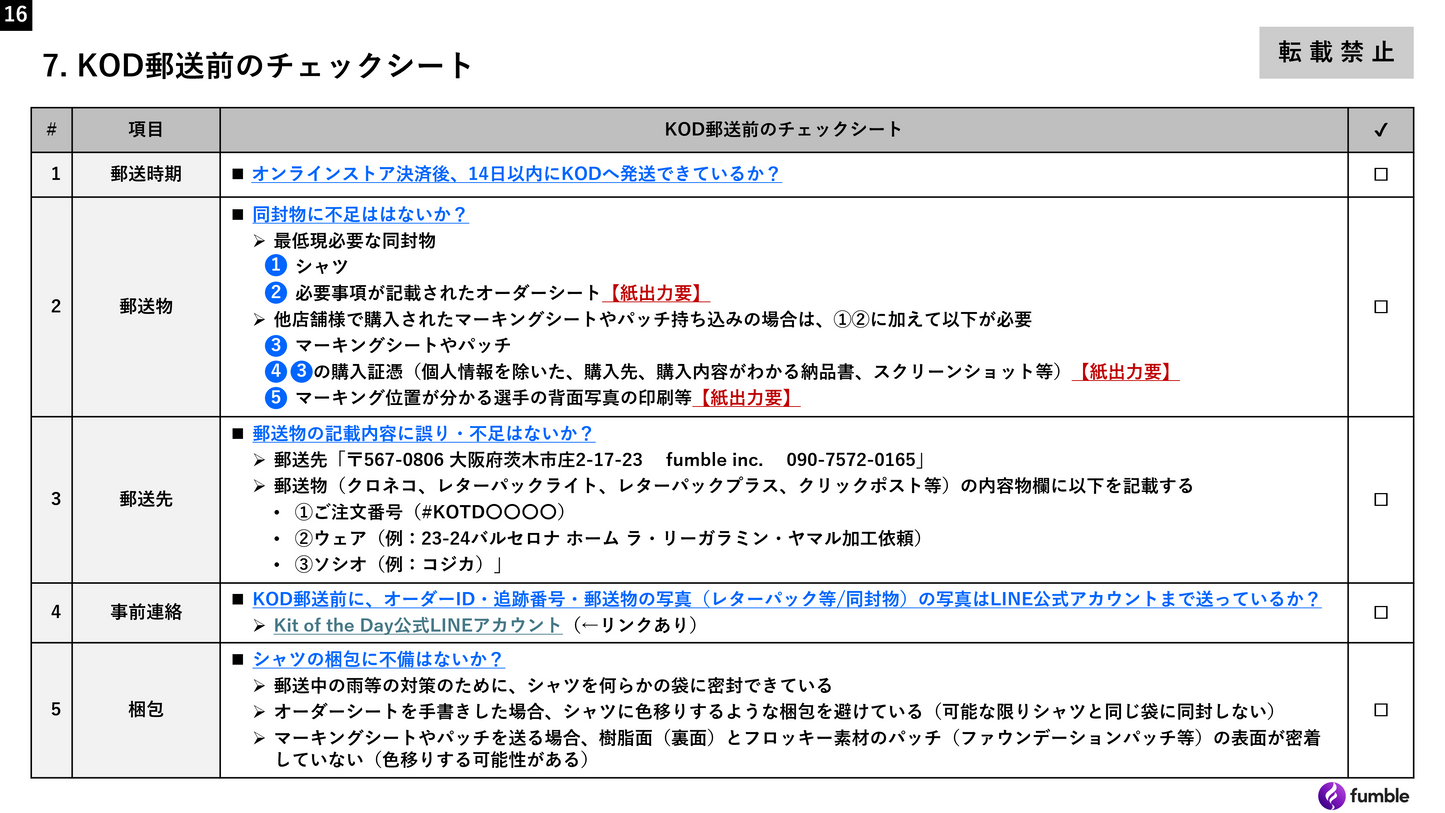Click the fumble wordmark text
The image size is (1445, 813).
pyautogui.click(x=1380, y=796)
